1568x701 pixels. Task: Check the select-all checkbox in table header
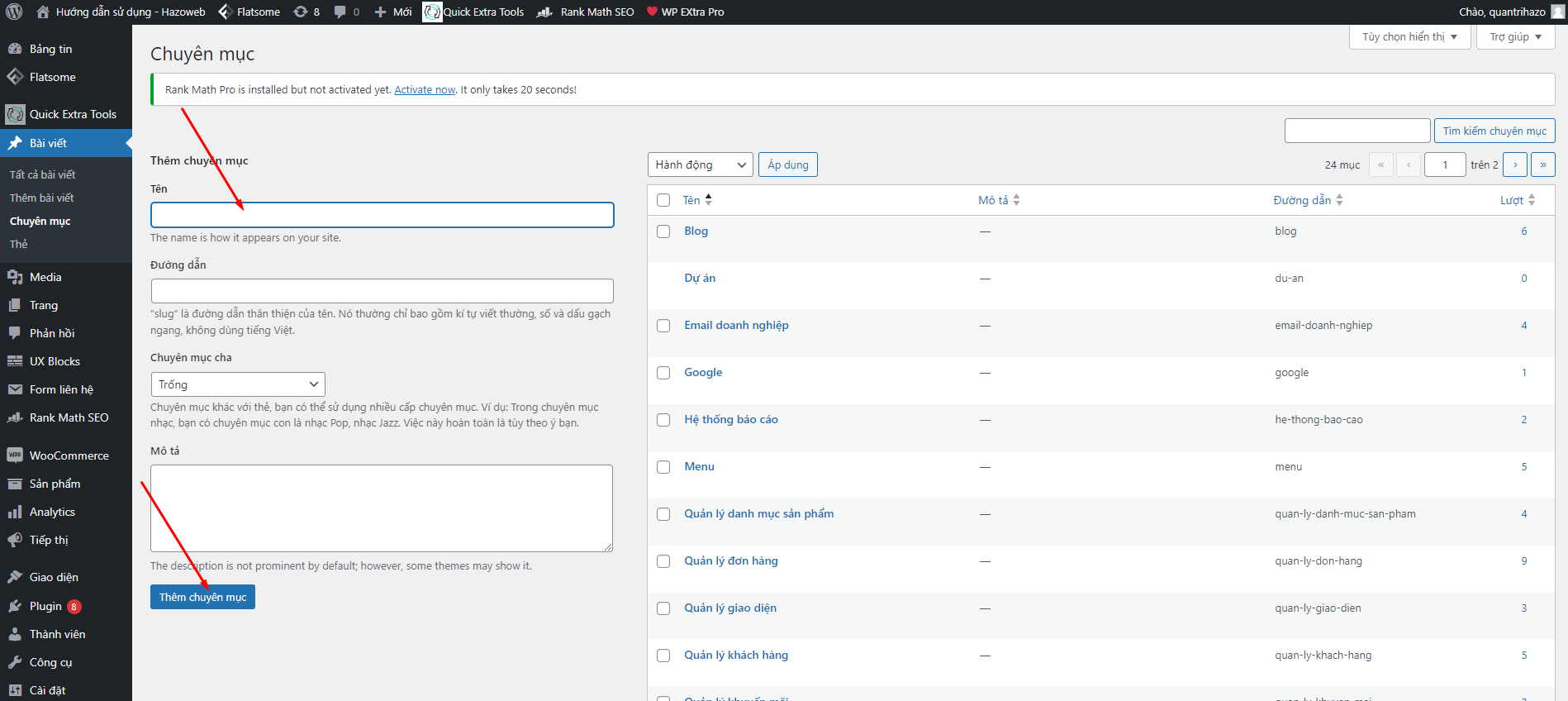663,200
